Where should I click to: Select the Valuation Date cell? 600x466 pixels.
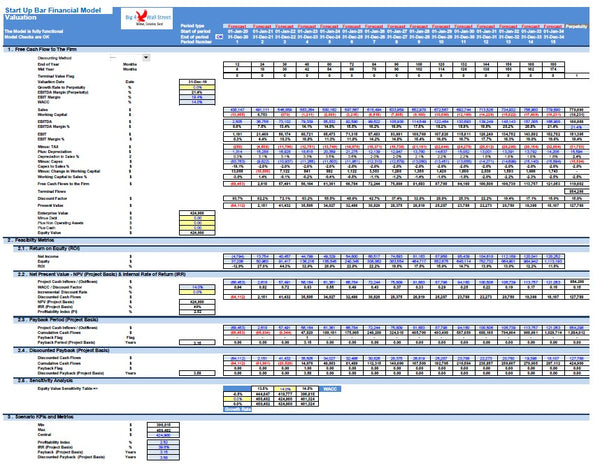coord(197,82)
